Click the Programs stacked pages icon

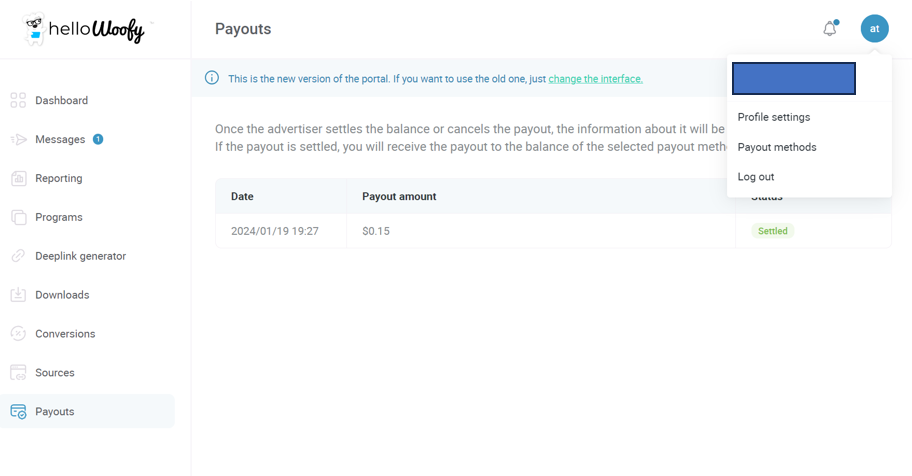[x=18, y=217]
